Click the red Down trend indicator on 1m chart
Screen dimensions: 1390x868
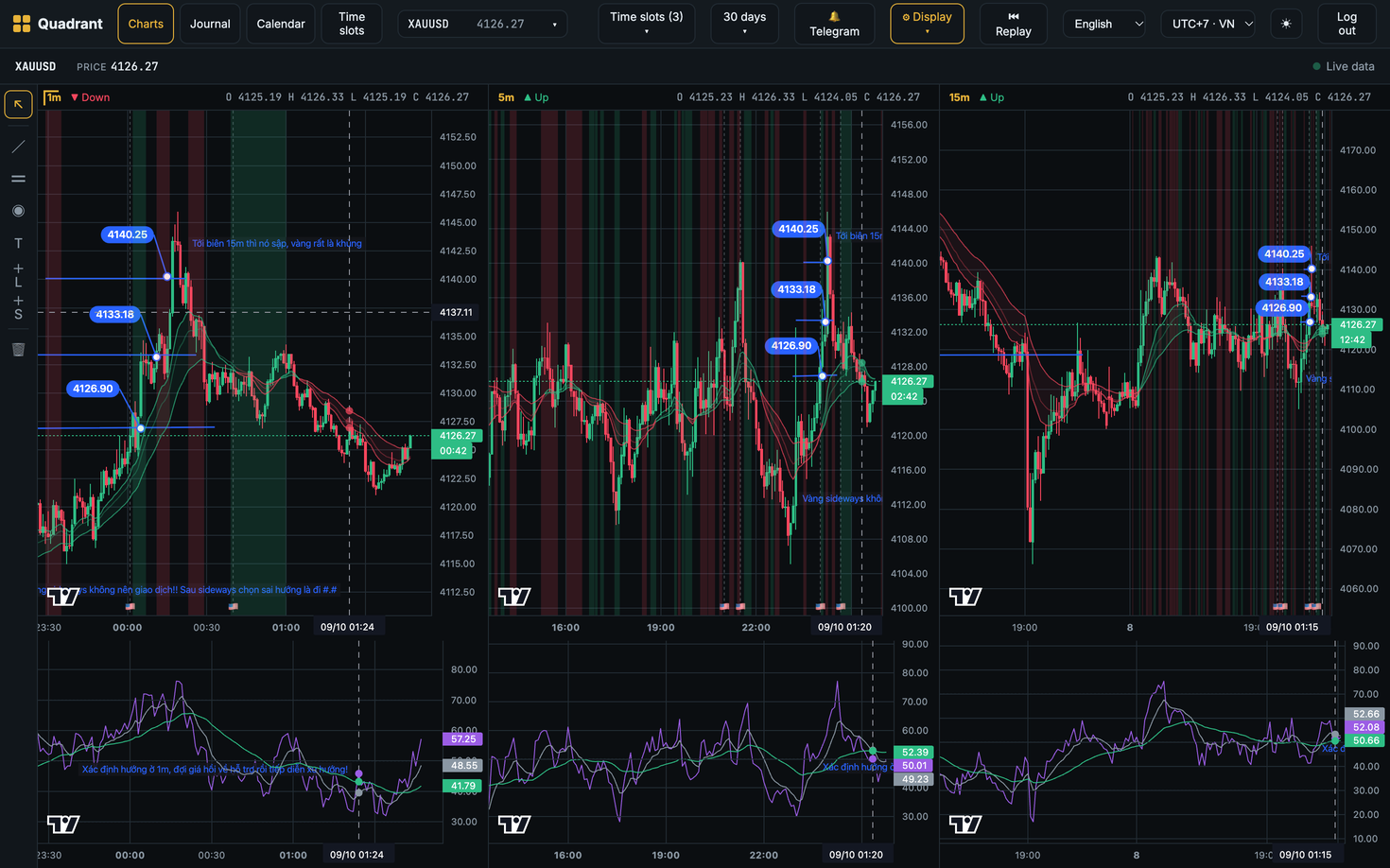point(91,97)
